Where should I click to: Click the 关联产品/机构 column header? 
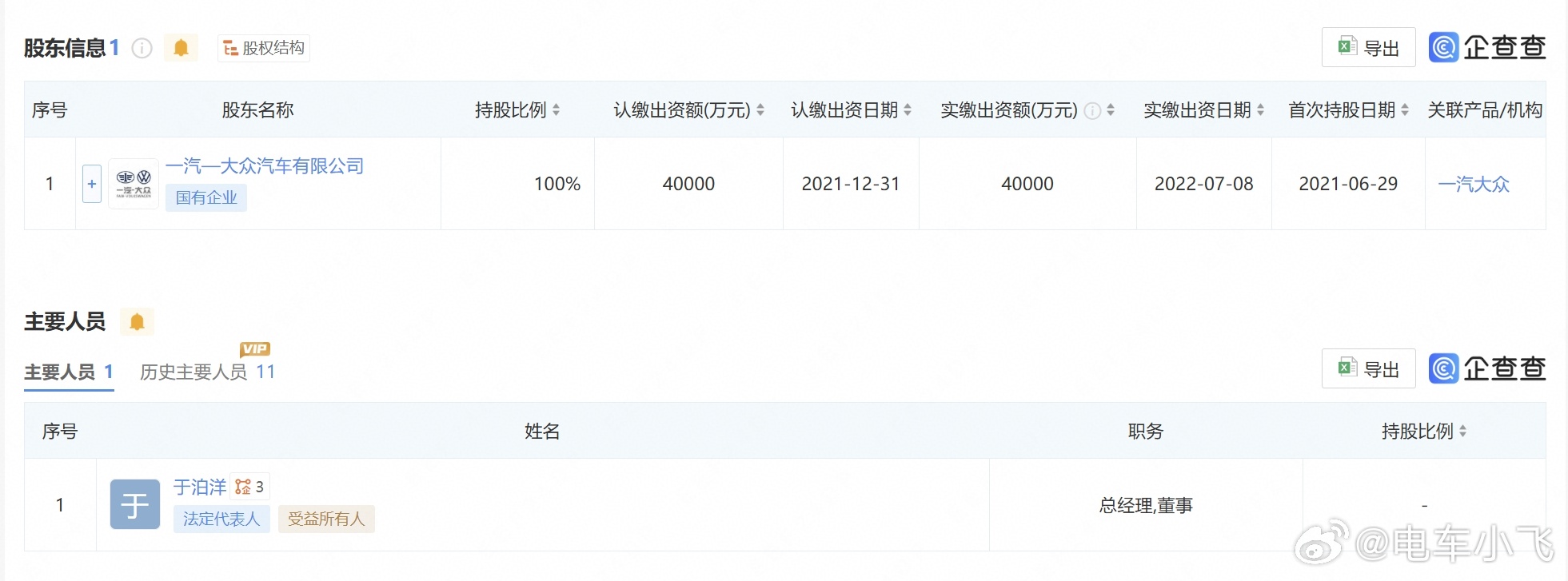click(x=1485, y=110)
